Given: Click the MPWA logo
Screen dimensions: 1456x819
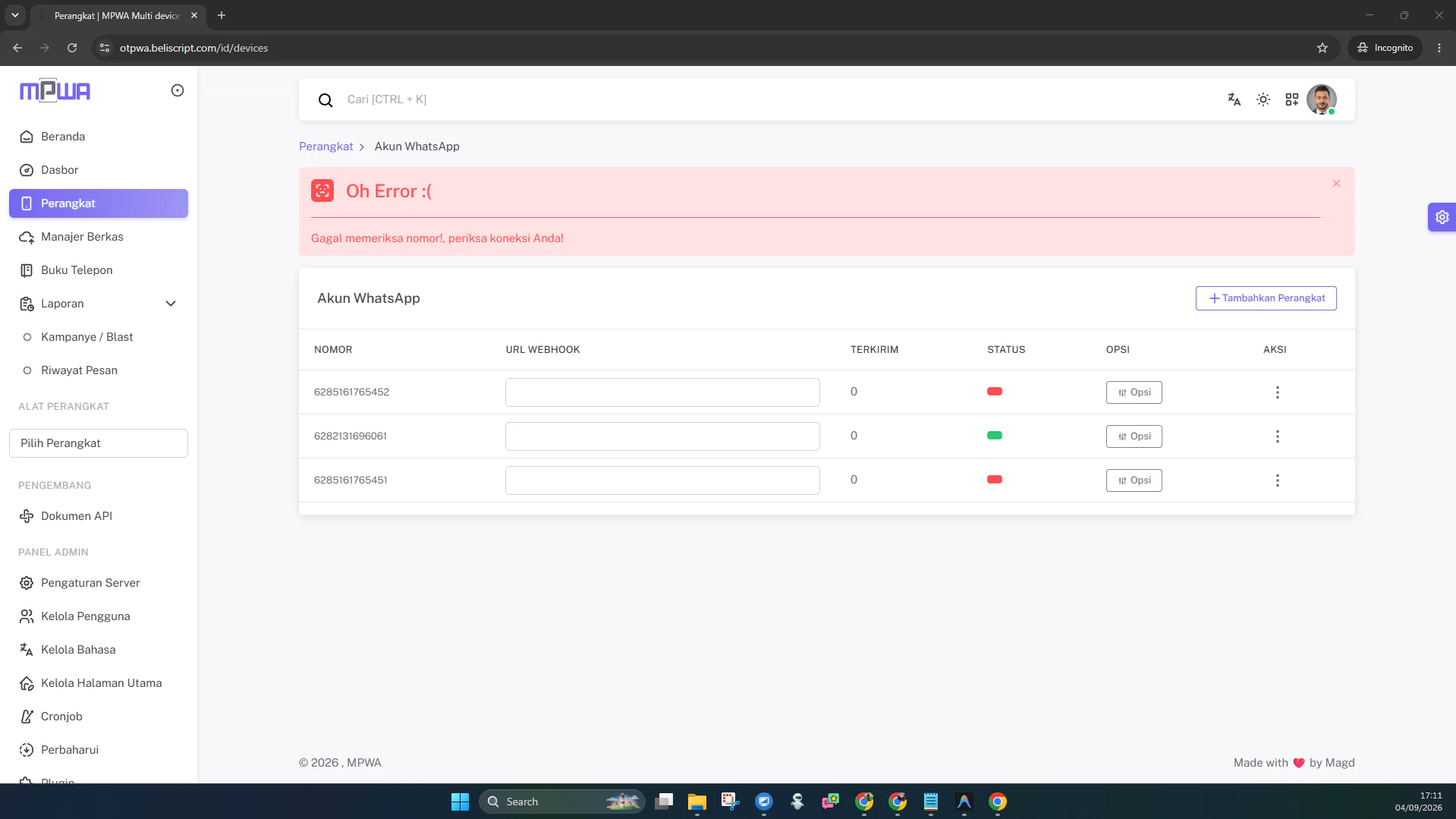Looking at the screenshot, I should coord(55,90).
